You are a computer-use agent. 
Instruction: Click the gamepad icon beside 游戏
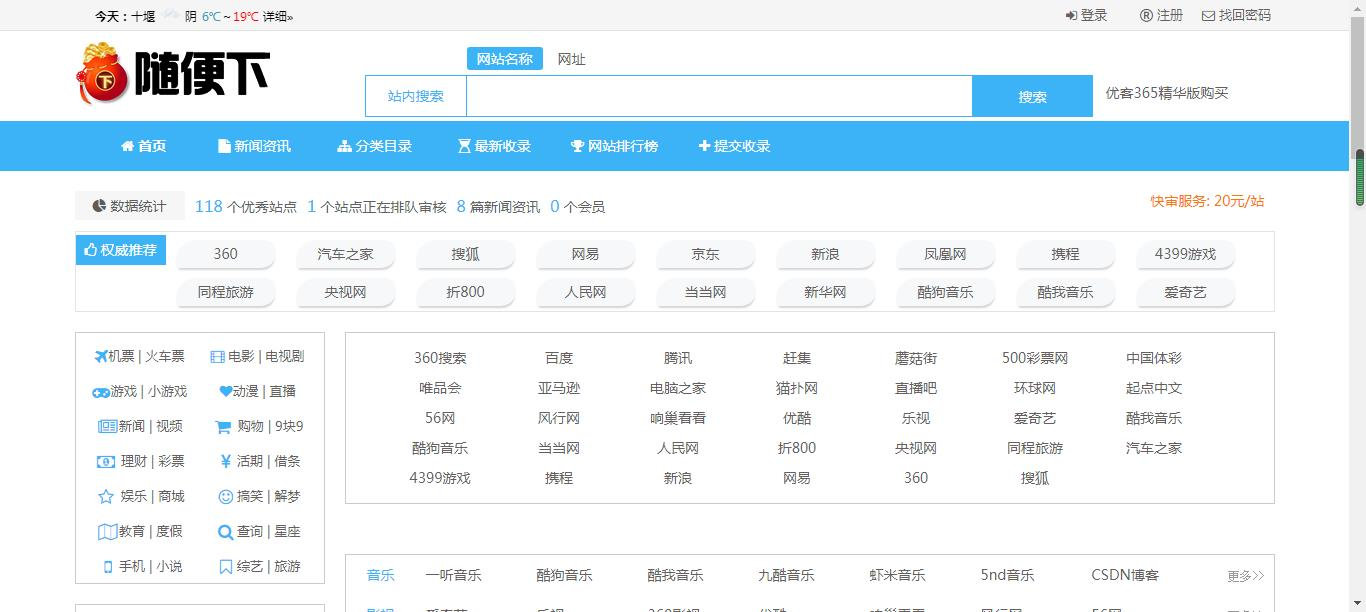click(x=101, y=392)
